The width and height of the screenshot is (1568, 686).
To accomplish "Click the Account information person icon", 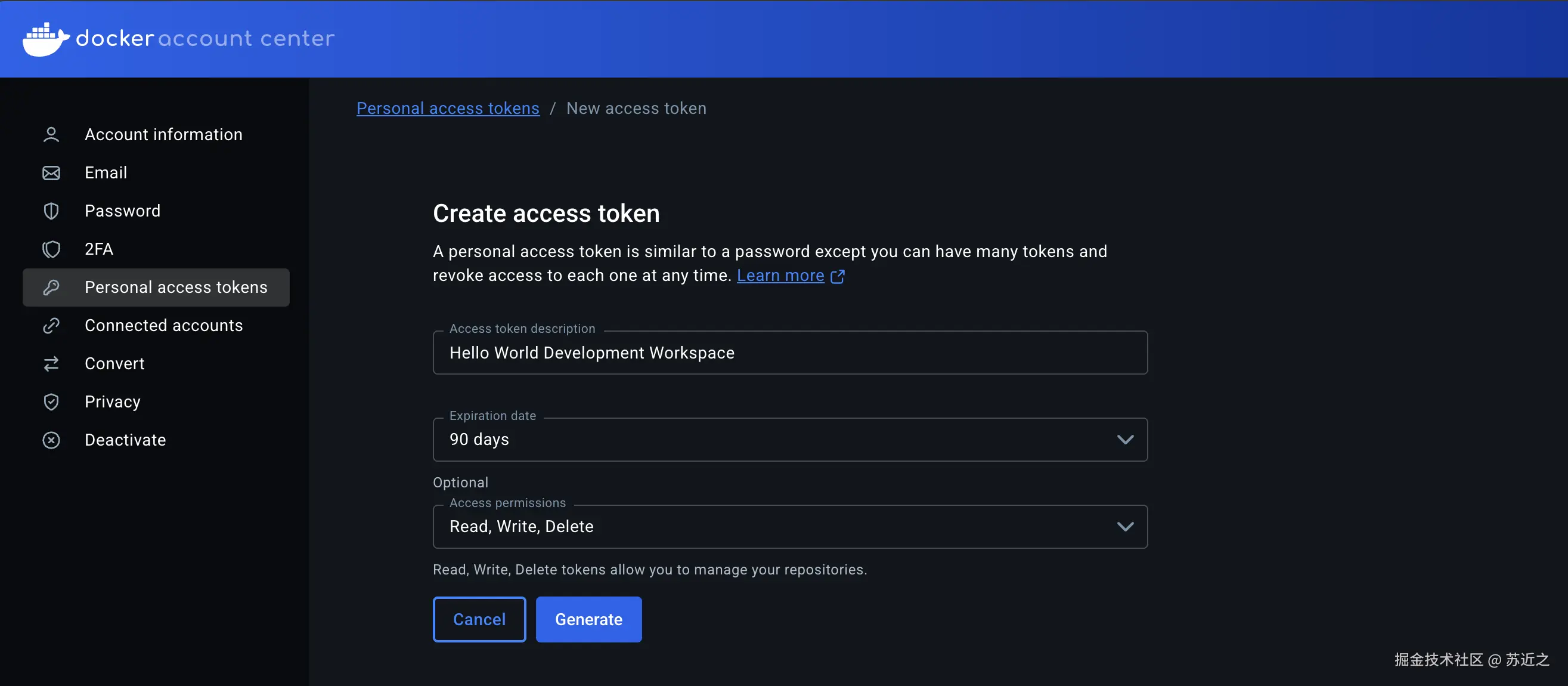I will tap(51, 135).
